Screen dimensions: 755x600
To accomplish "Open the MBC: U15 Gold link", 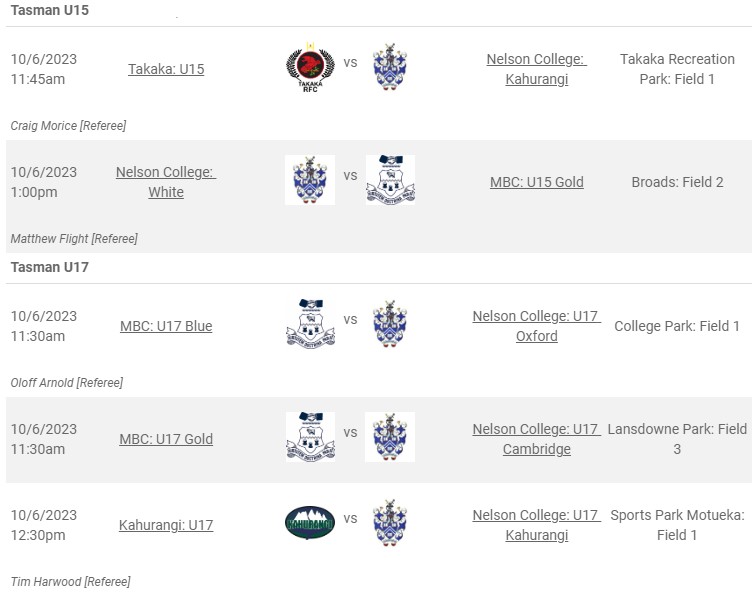I will [536, 182].
